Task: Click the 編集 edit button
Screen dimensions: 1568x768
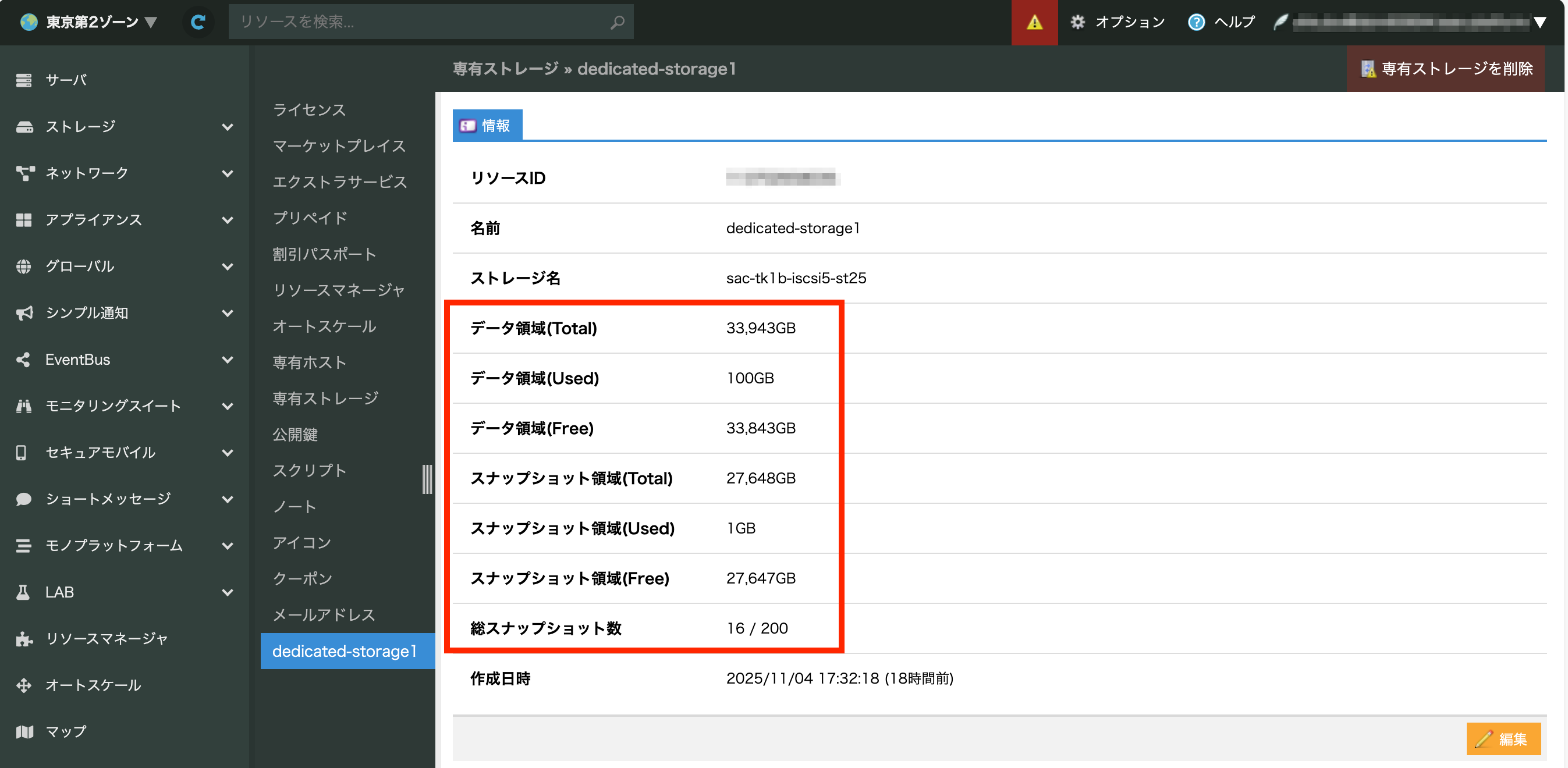Action: [1503, 739]
